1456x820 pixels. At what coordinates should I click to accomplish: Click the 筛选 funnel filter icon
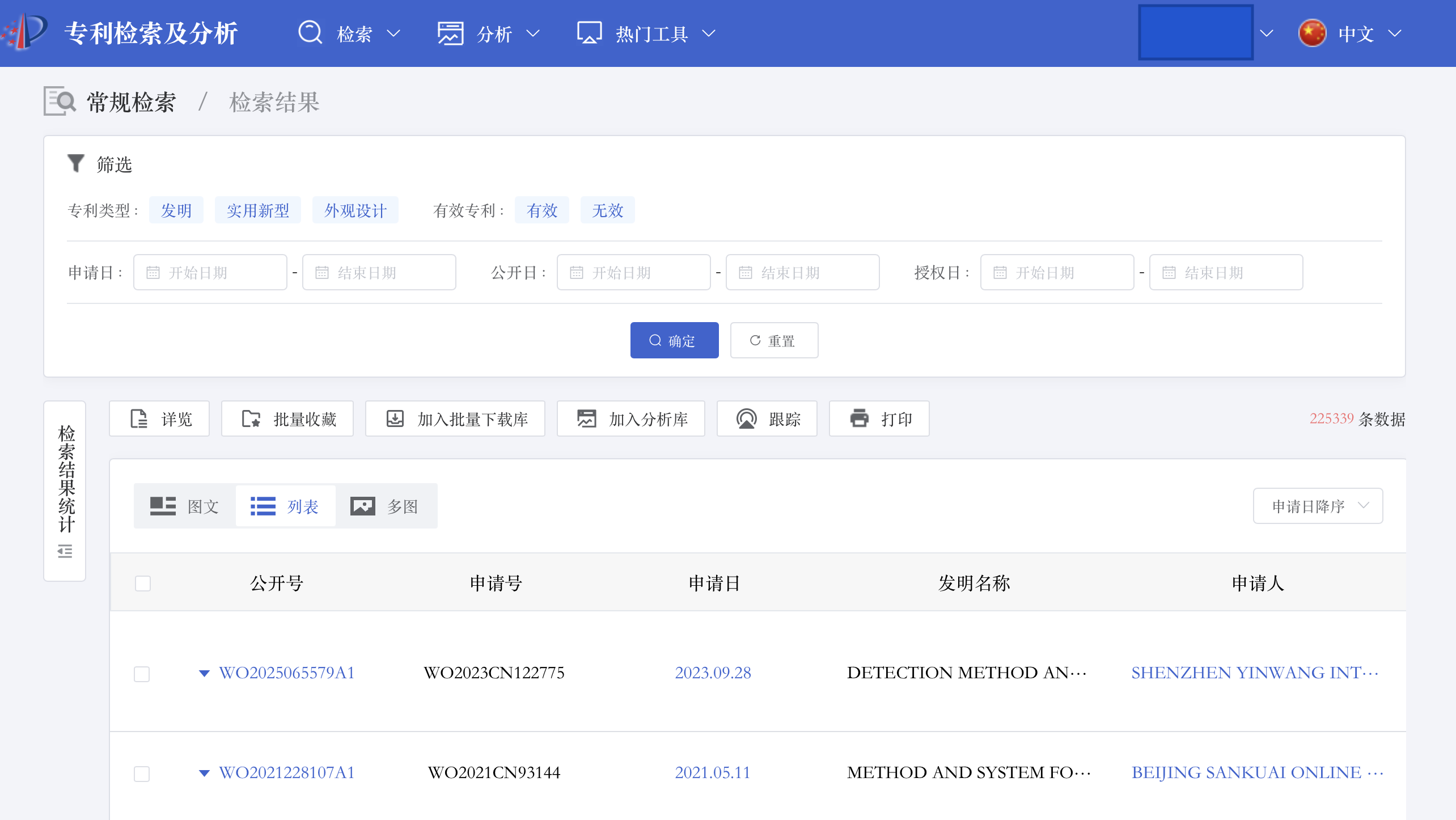click(x=75, y=163)
